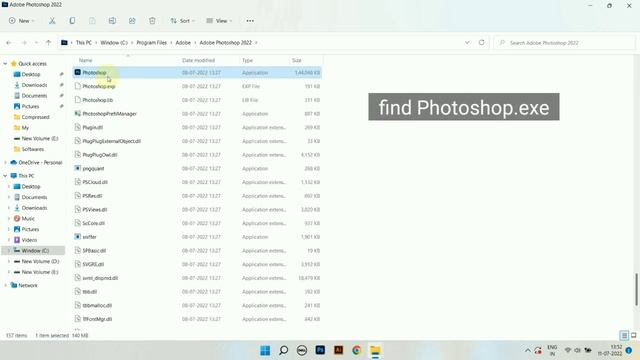Image resolution: width=640 pixels, height=360 pixels.
Task: Select the Photoshop.lib file
Action: point(198,100)
